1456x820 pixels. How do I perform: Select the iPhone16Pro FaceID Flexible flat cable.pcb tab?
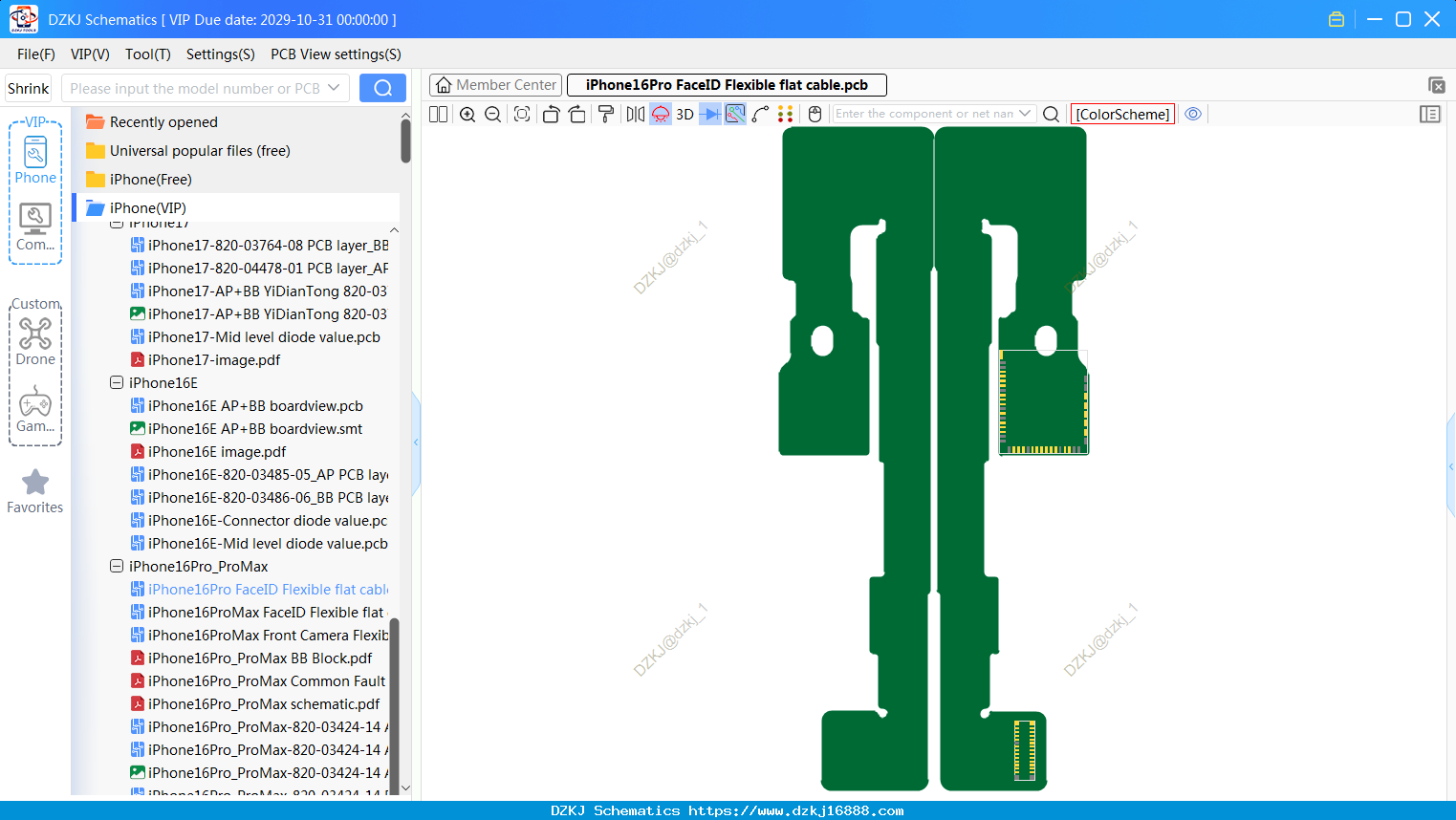point(727,85)
